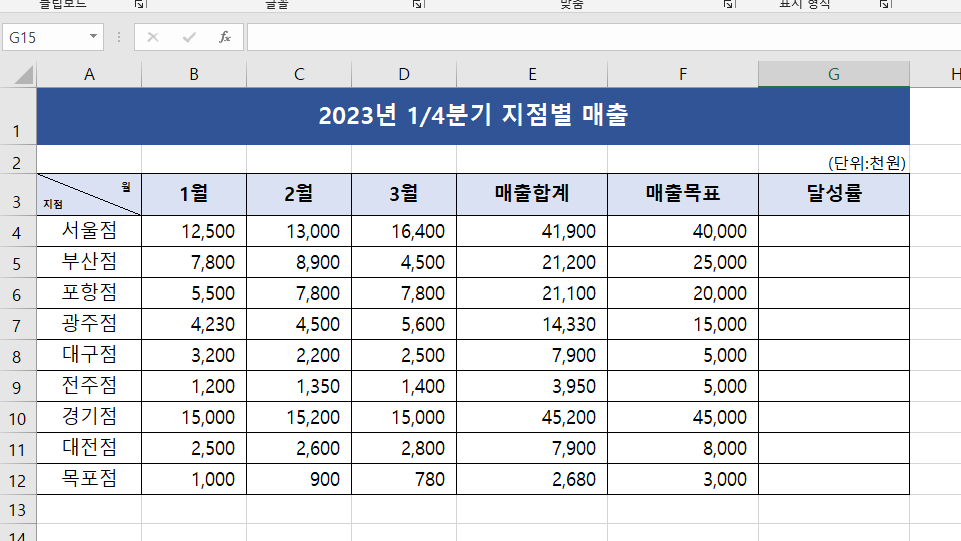Open number format group dialog launcher
The image size is (961, 541).
[885, 4]
